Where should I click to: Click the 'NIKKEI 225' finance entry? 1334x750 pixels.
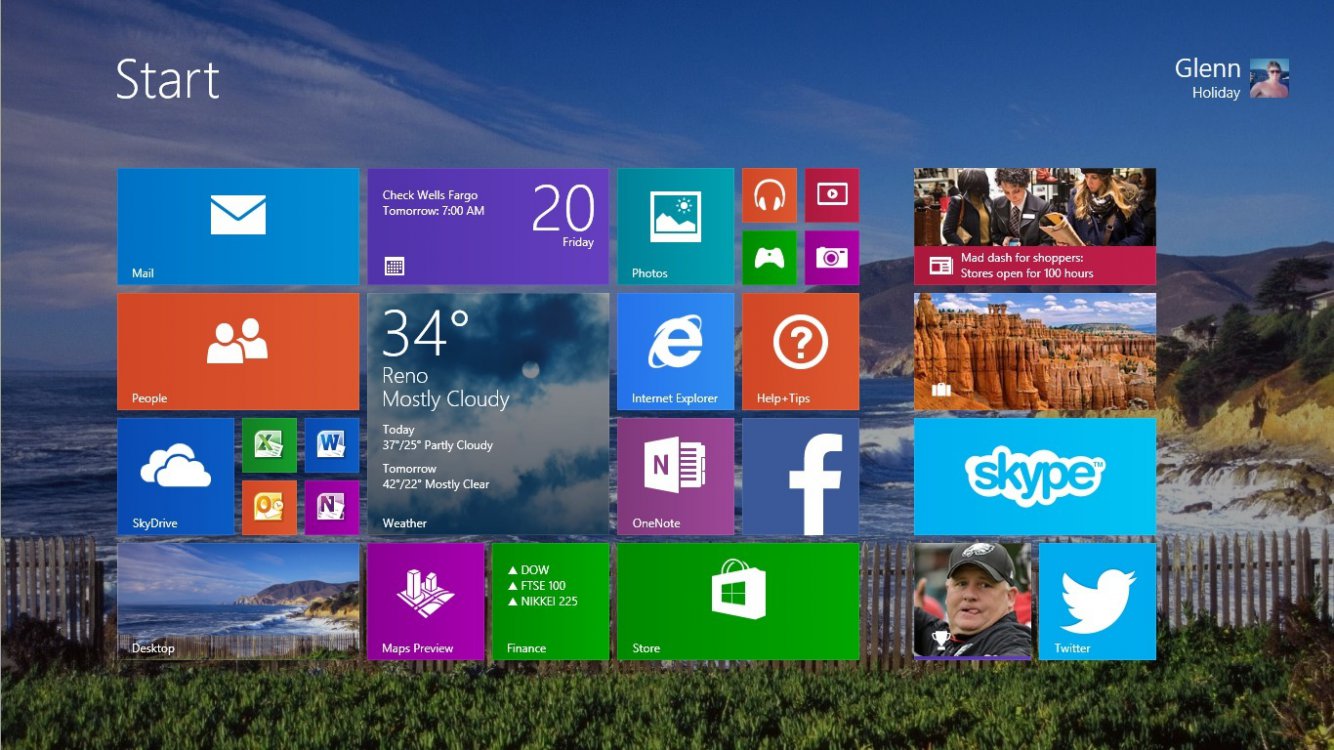pyautogui.click(x=543, y=601)
